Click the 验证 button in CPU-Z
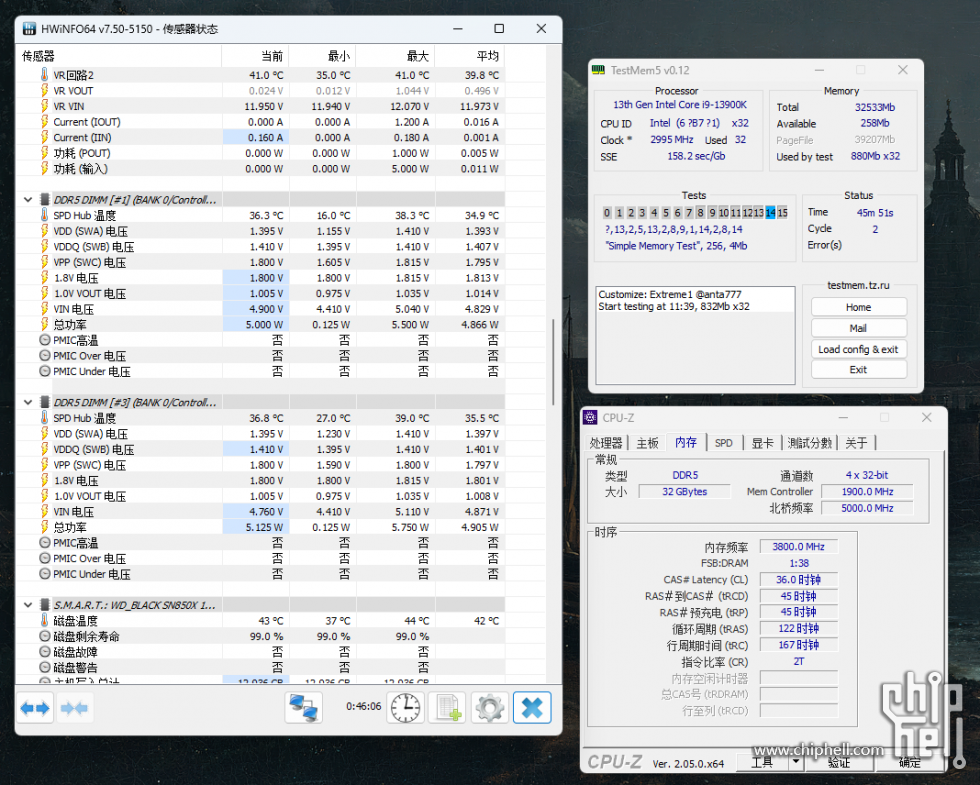This screenshot has height=785, width=980. point(838,762)
